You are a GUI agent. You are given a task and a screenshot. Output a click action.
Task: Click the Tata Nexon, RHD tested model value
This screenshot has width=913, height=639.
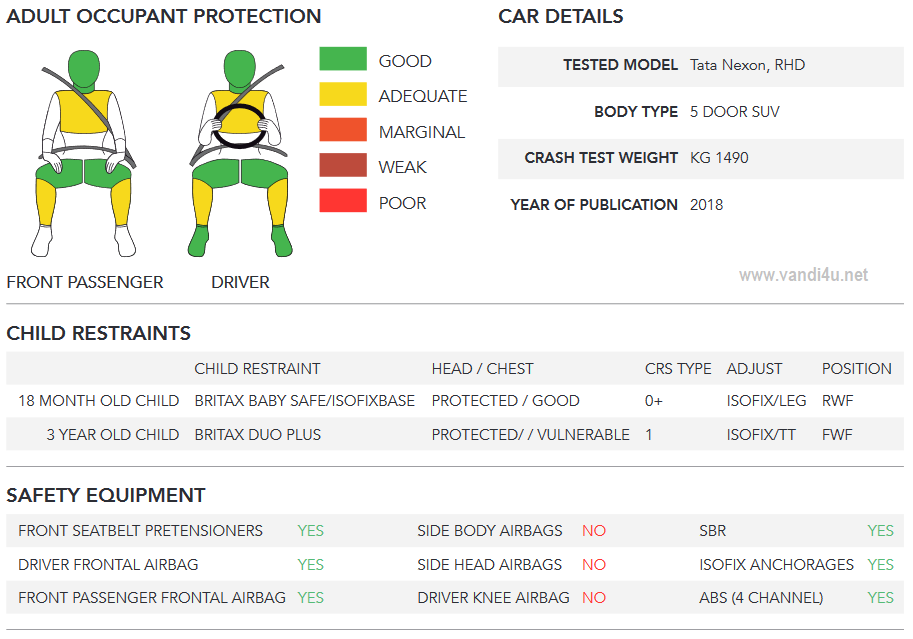click(x=747, y=65)
